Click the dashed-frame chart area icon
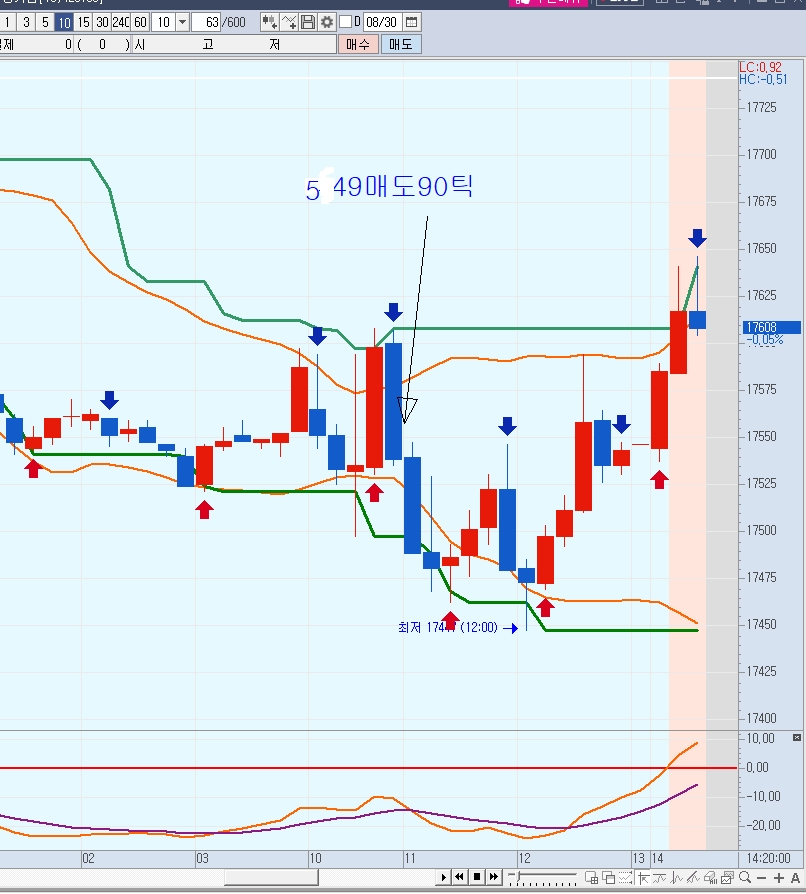The width and height of the screenshot is (806, 894). point(625,878)
